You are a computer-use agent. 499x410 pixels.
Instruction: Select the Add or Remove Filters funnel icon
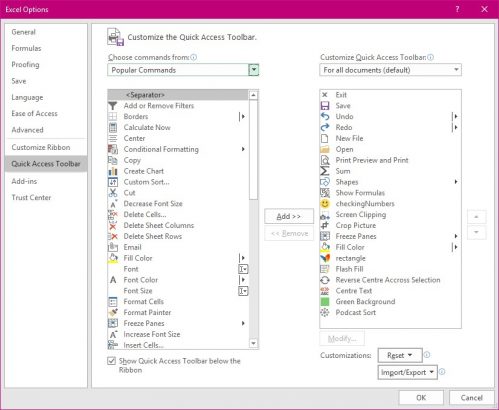coord(113,106)
